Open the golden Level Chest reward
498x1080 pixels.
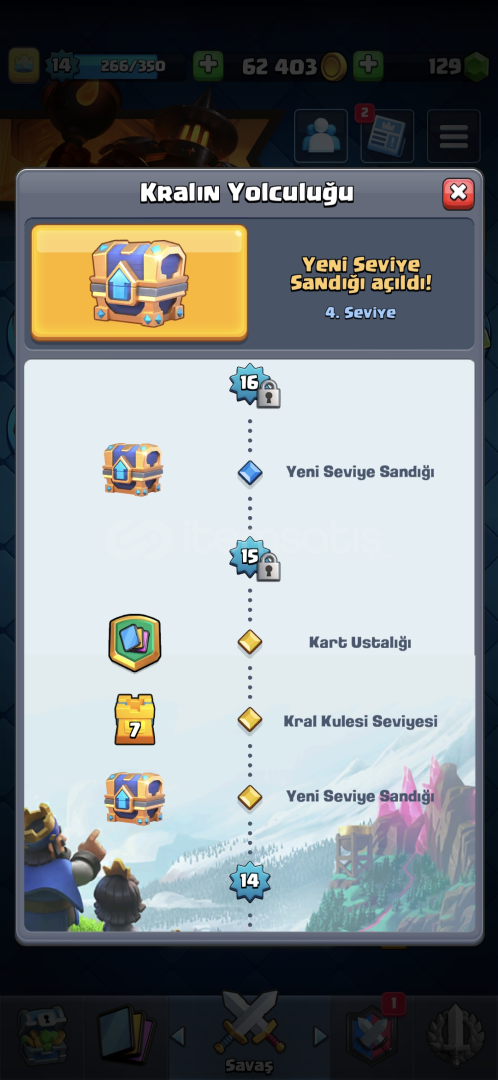(139, 283)
